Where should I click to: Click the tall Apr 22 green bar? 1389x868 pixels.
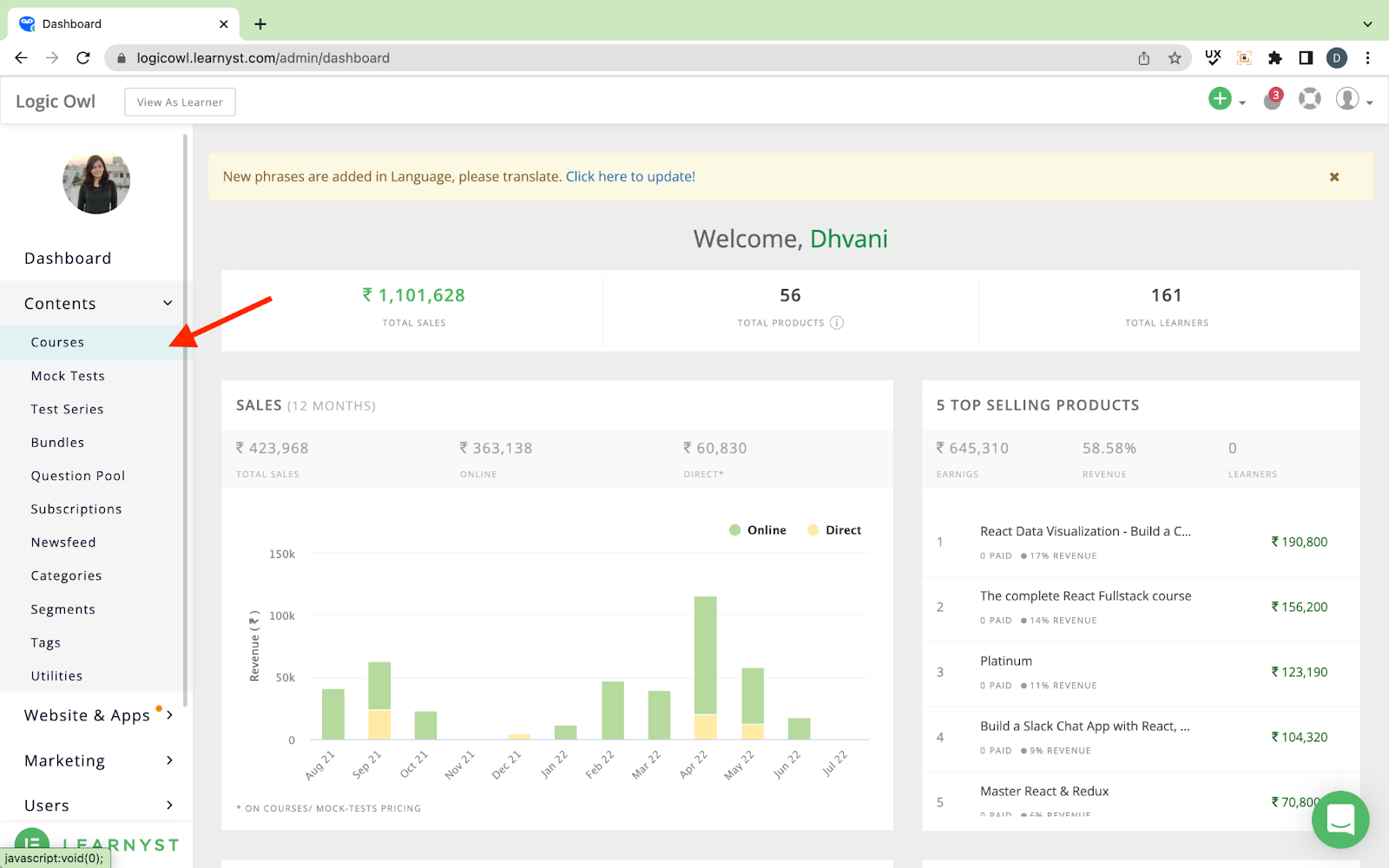(x=706, y=655)
